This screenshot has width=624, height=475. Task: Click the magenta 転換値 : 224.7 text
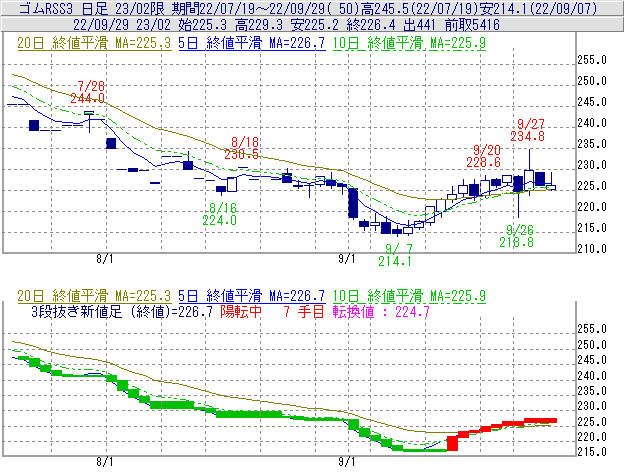[x=381, y=311]
